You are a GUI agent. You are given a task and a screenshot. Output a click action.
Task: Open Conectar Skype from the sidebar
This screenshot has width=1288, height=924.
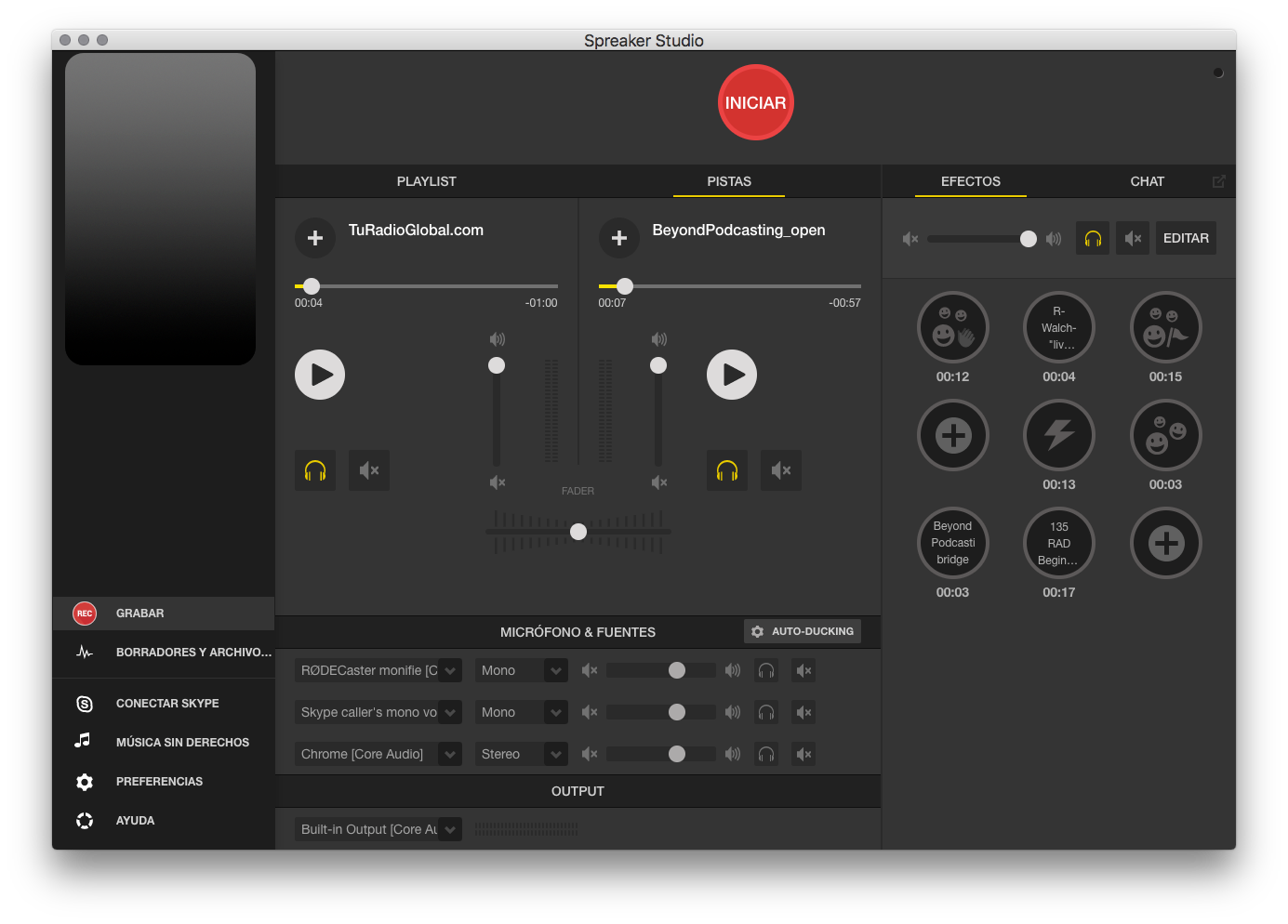tap(166, 704)
